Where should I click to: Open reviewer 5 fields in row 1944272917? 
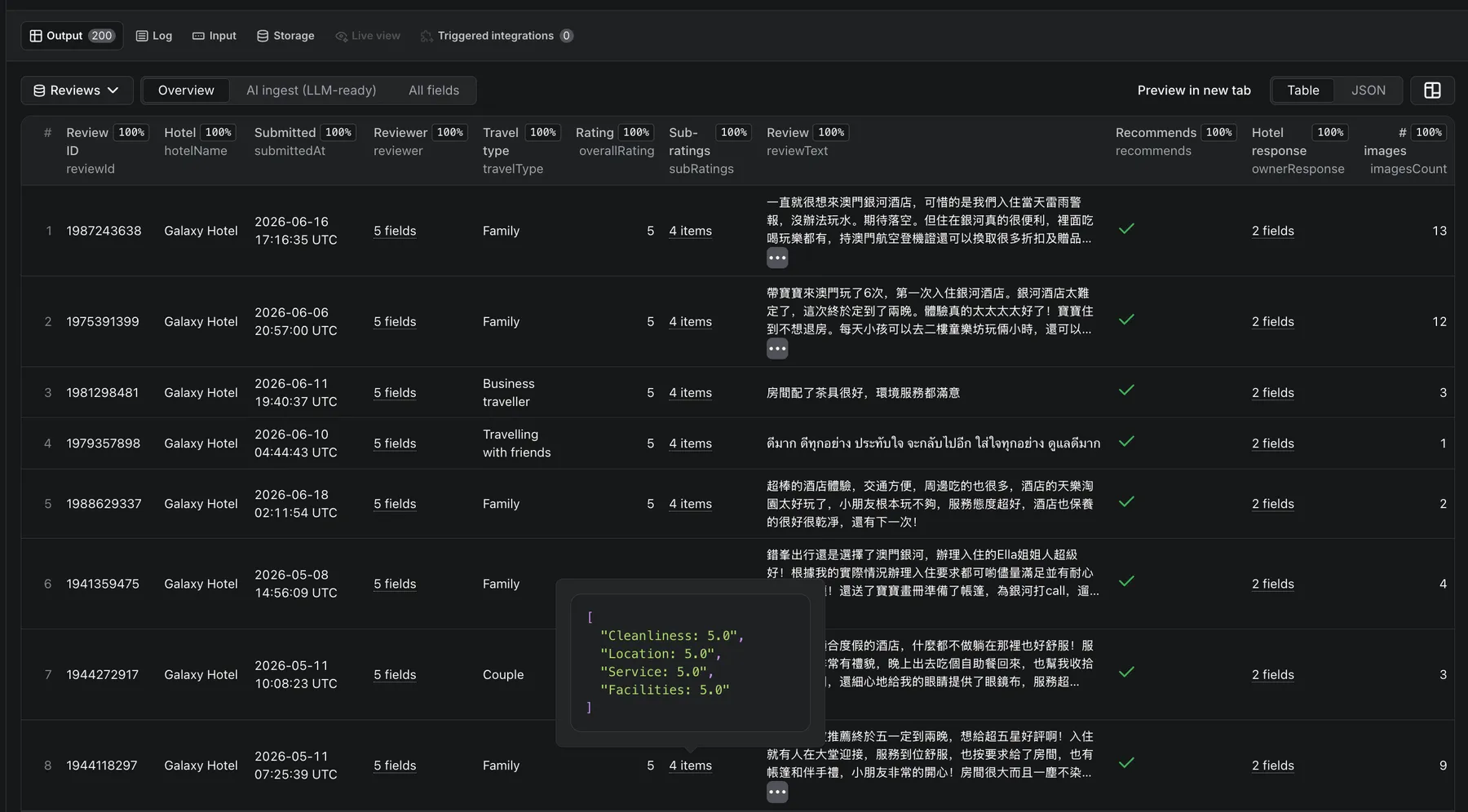(x=395, y=674)
